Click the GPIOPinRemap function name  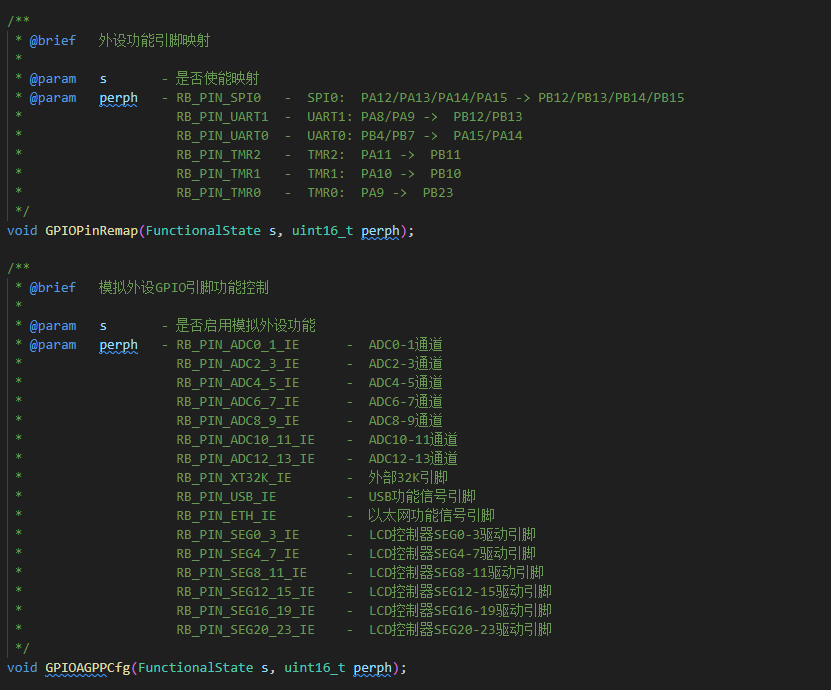91,230
